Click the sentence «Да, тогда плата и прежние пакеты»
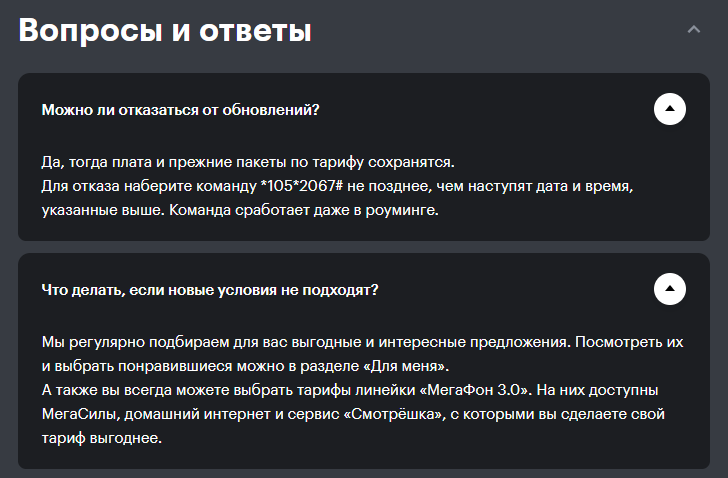The width and height of the screenshot is (728, 478). [248, 162]
